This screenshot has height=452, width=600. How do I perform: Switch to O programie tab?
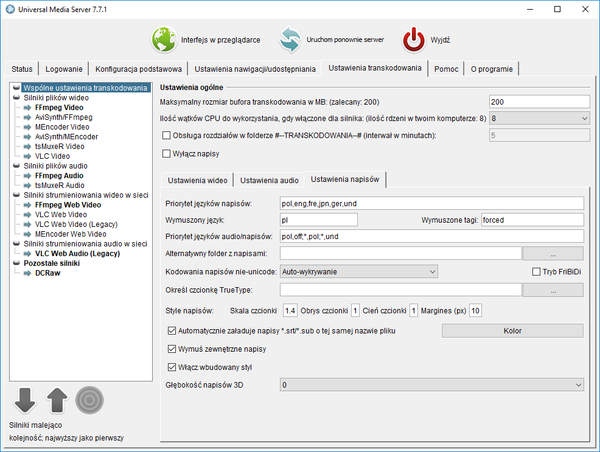[492, 69]
